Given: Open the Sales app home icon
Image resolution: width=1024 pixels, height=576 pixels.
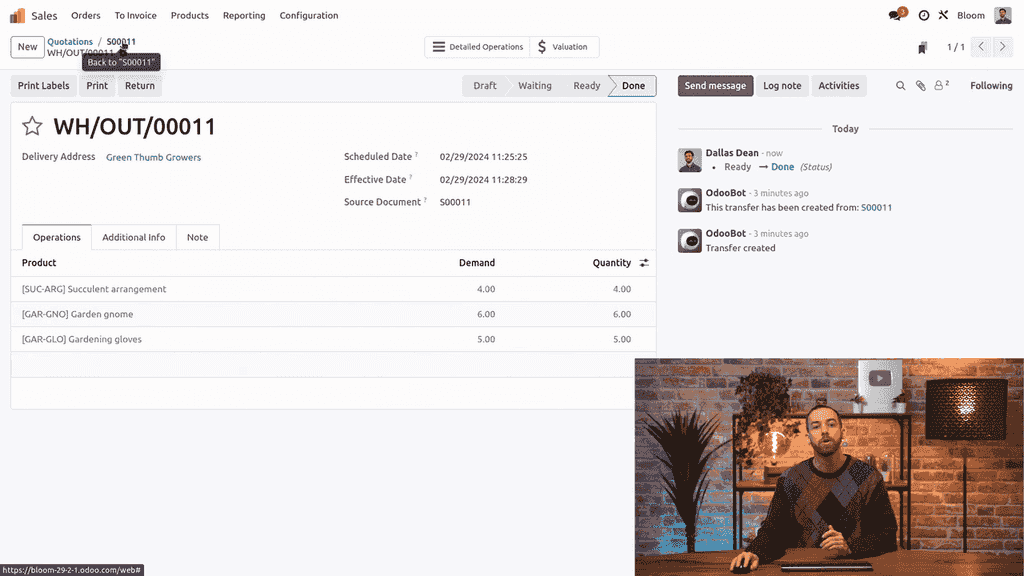Looking at the screenshot, I should [17, 15].
